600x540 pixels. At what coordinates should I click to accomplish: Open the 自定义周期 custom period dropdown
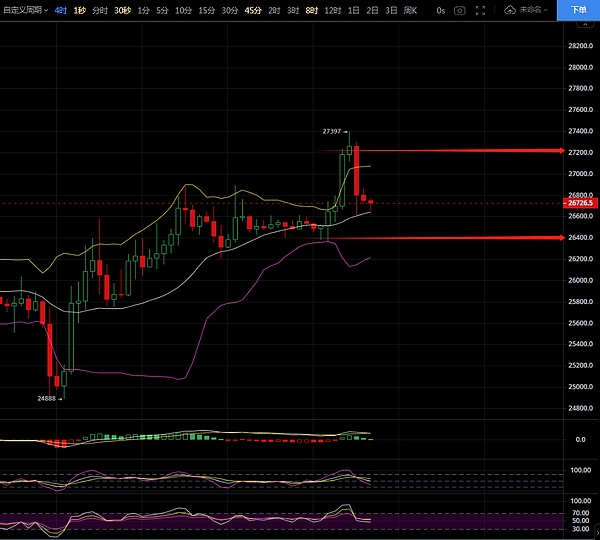tap(25, 9)
